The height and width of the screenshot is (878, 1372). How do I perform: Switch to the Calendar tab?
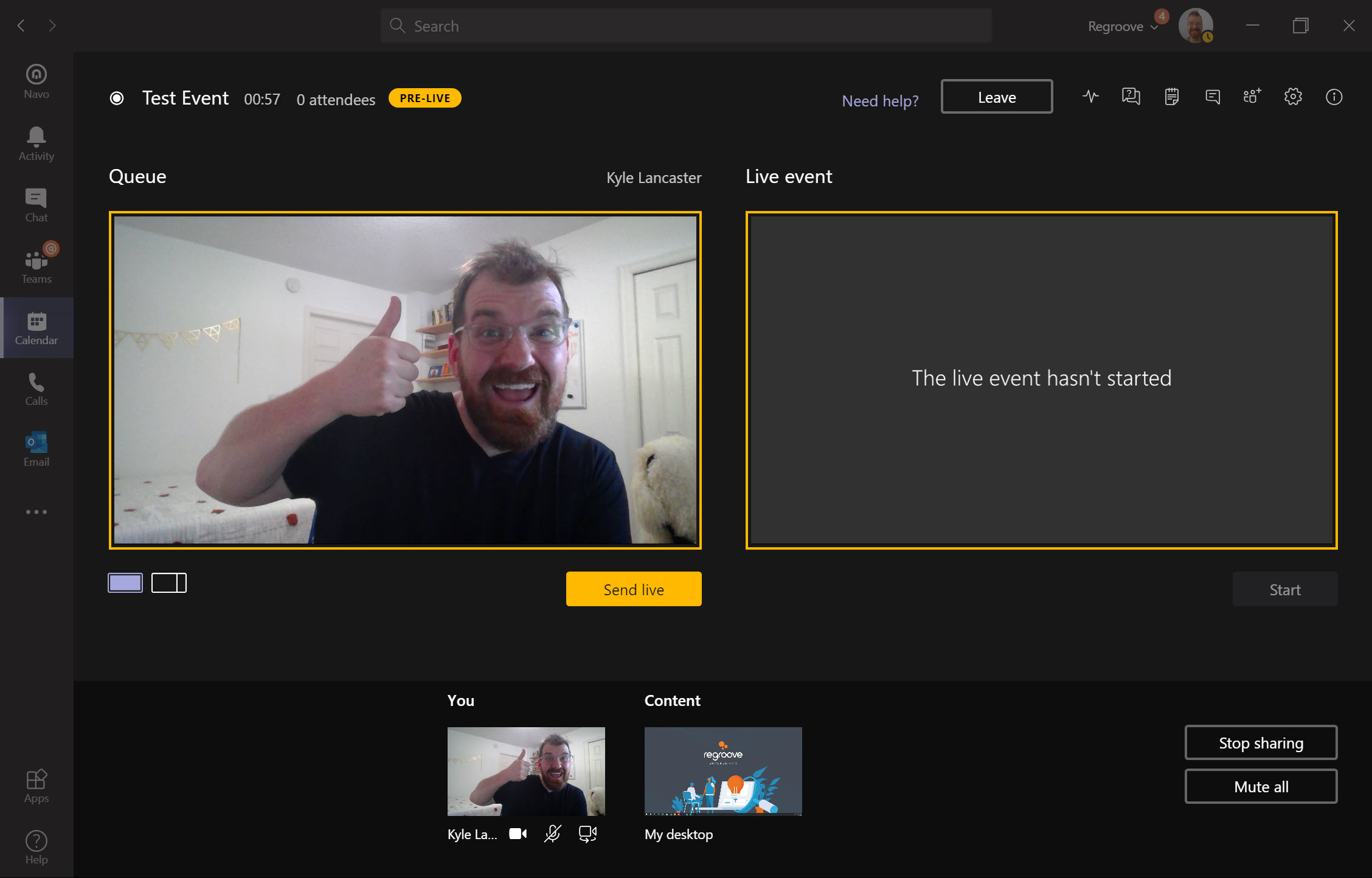pos(36,328)
